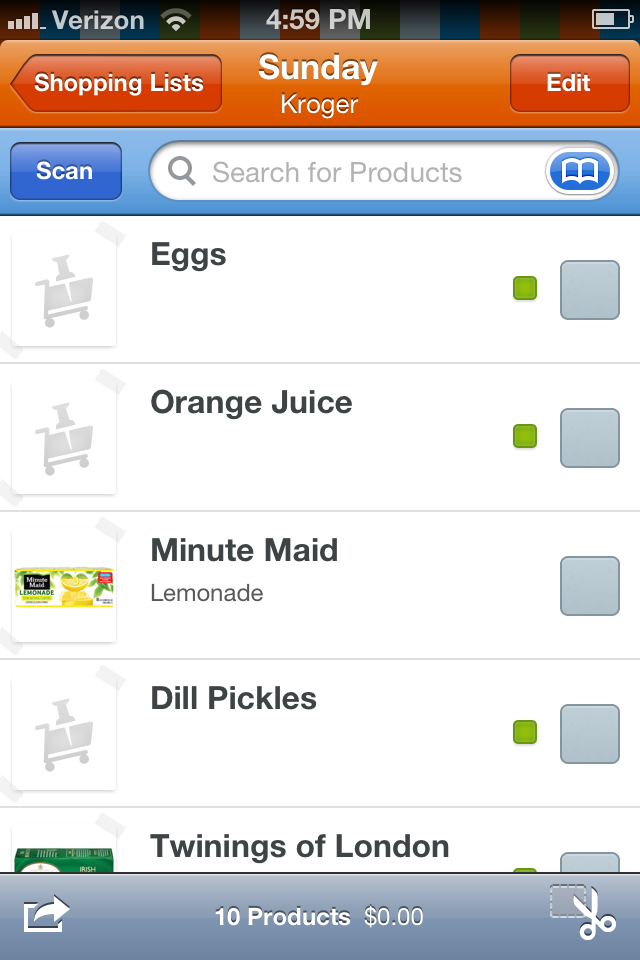The image size is (640, 960).
Task: Tap the share list icon
Action: click(47, 915)
